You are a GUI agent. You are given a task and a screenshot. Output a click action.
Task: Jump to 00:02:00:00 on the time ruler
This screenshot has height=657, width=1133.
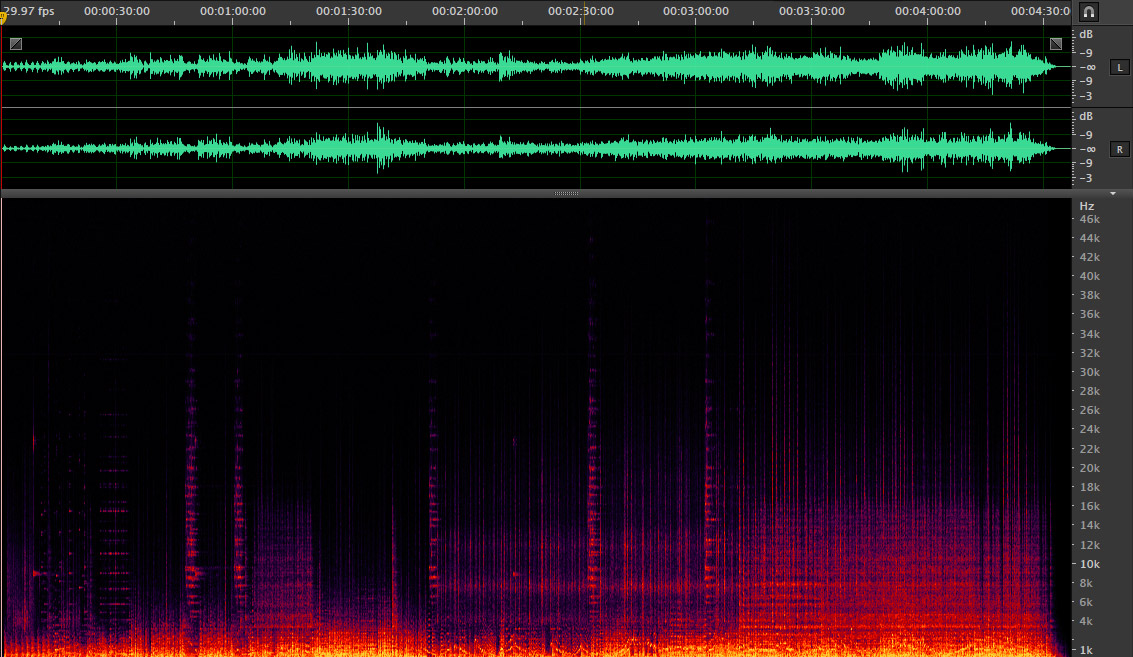465,12
